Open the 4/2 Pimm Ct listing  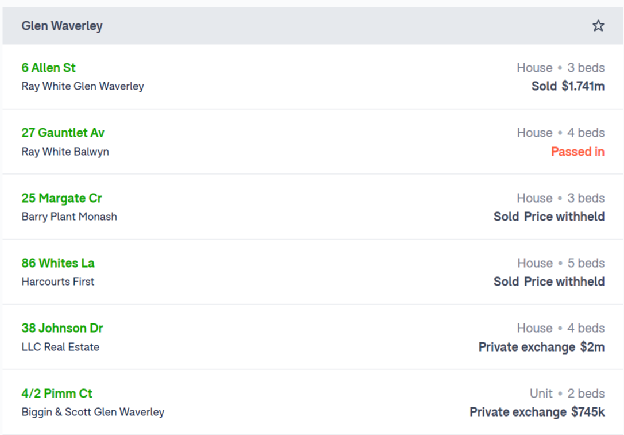(x=57, y=394)
